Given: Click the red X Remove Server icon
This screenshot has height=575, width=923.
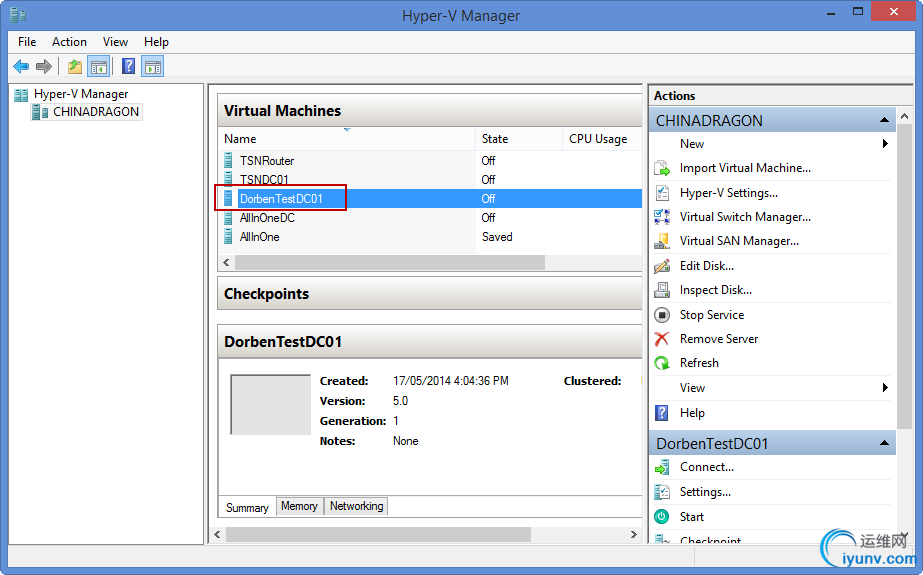Looking at the screenshot, I should pyautogui.click(x=662, y=339).
